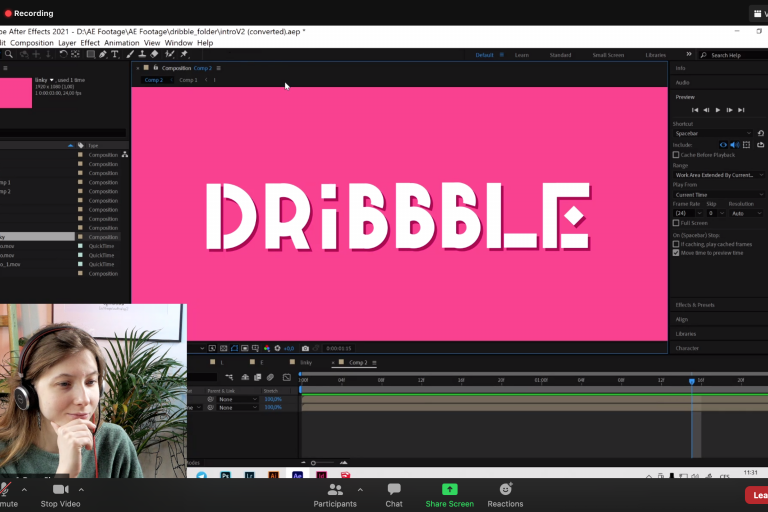Uncheck Move time to preview time

(677, 253)
